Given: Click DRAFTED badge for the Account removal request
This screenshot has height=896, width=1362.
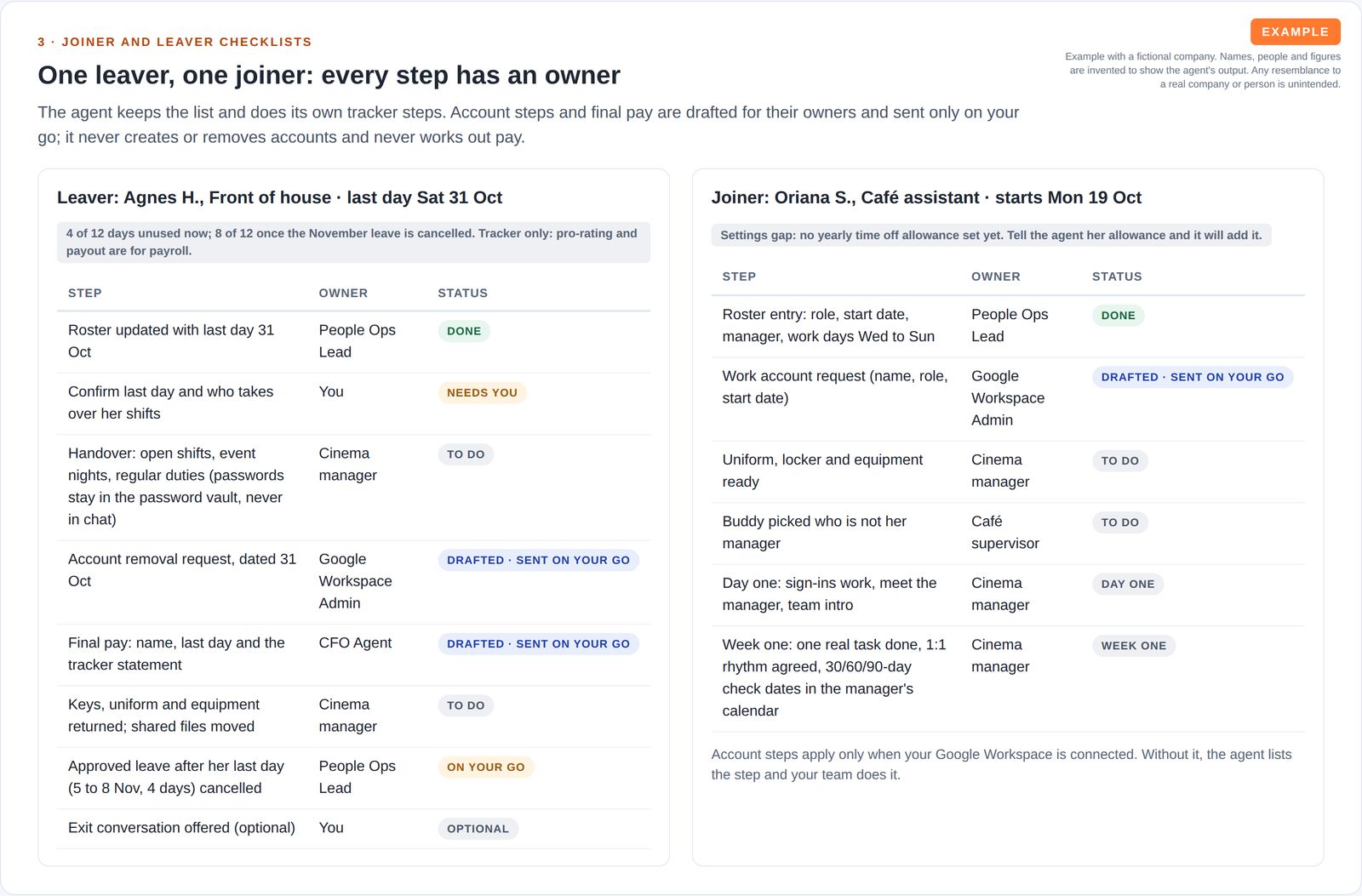Looking at the screenshot, I should click(538, 560).
